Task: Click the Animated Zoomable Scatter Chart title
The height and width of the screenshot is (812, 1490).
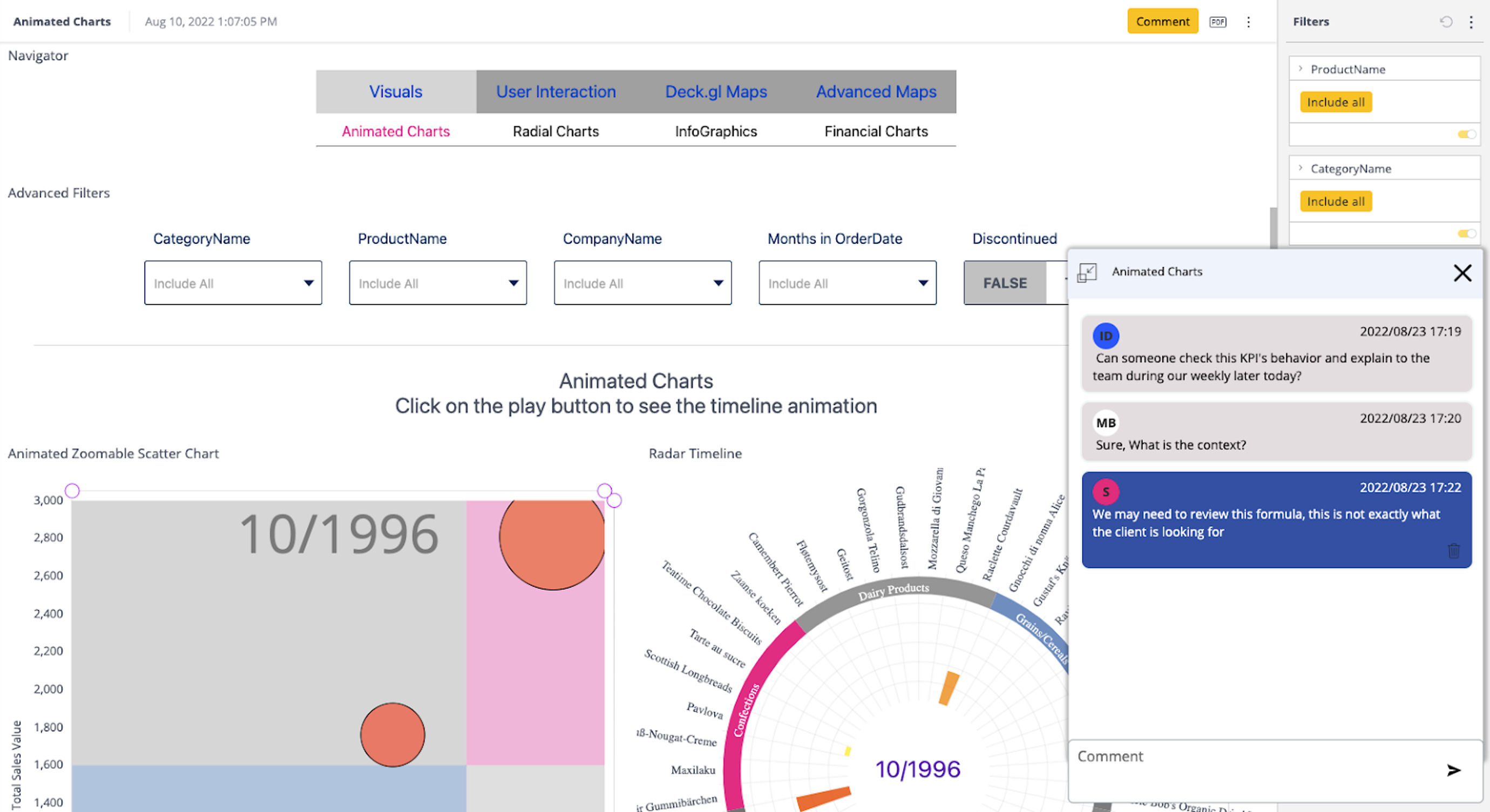Action: coord(113,453)
